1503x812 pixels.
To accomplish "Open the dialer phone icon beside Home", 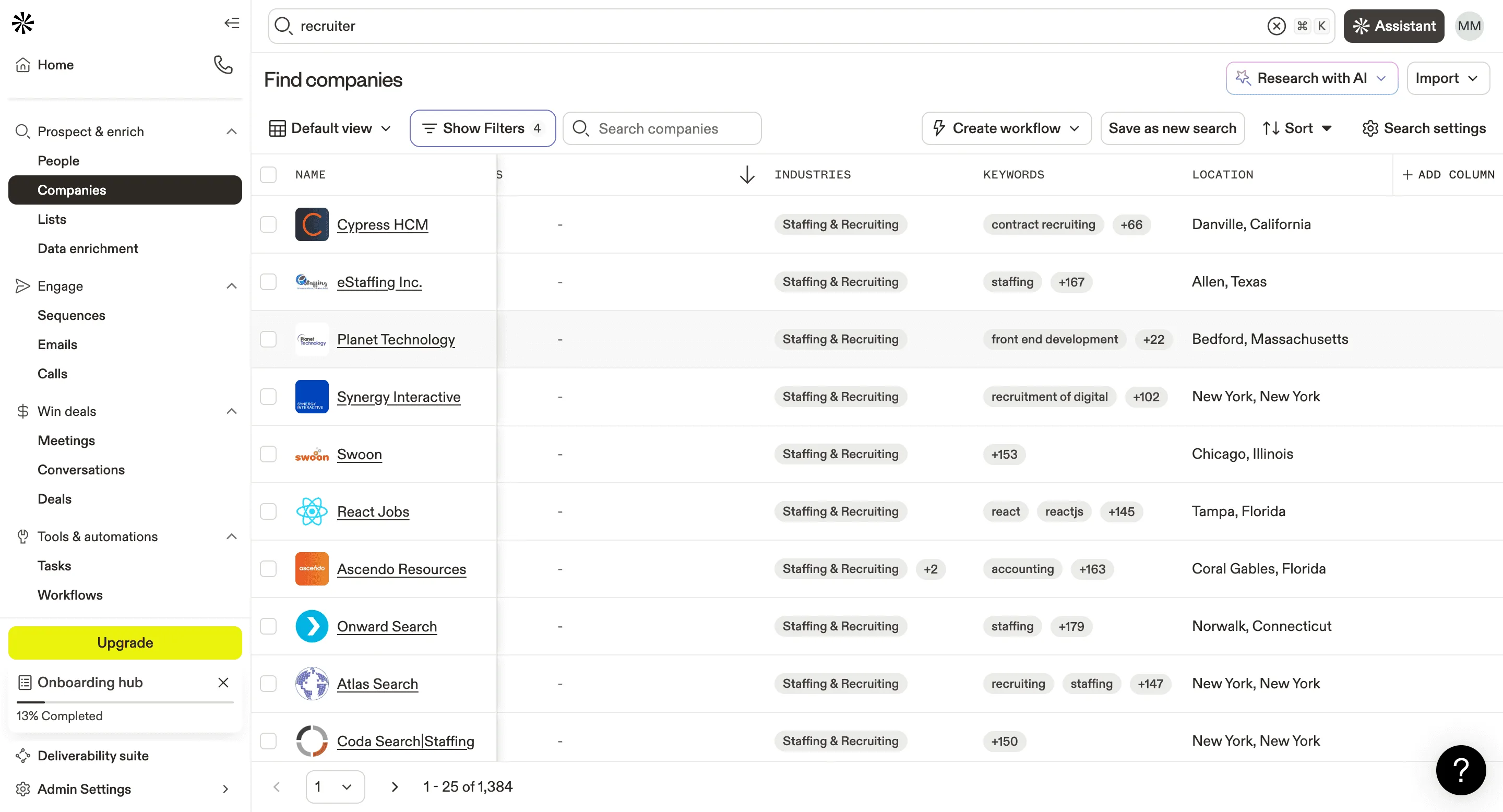I will pyautogui.click(x=222, y=65).
